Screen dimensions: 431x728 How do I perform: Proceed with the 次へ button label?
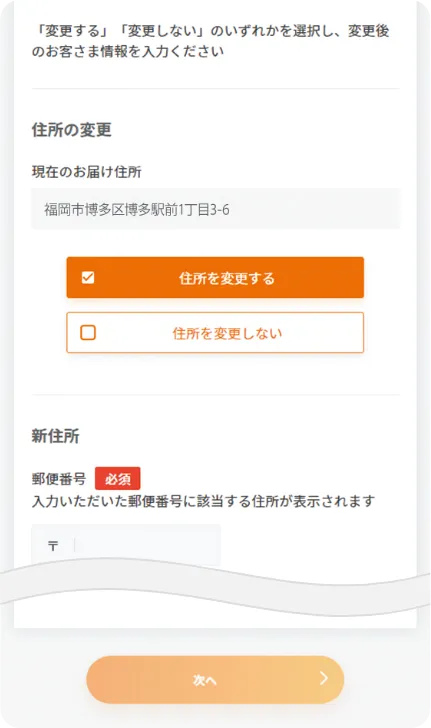[204, 680]
